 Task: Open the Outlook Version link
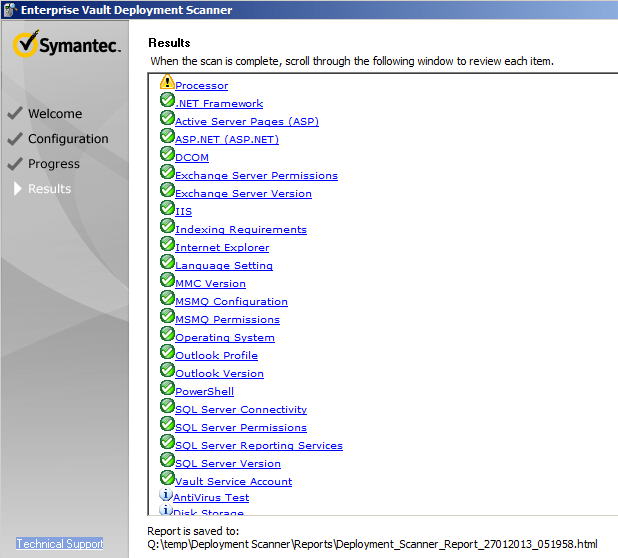(219, 374)
